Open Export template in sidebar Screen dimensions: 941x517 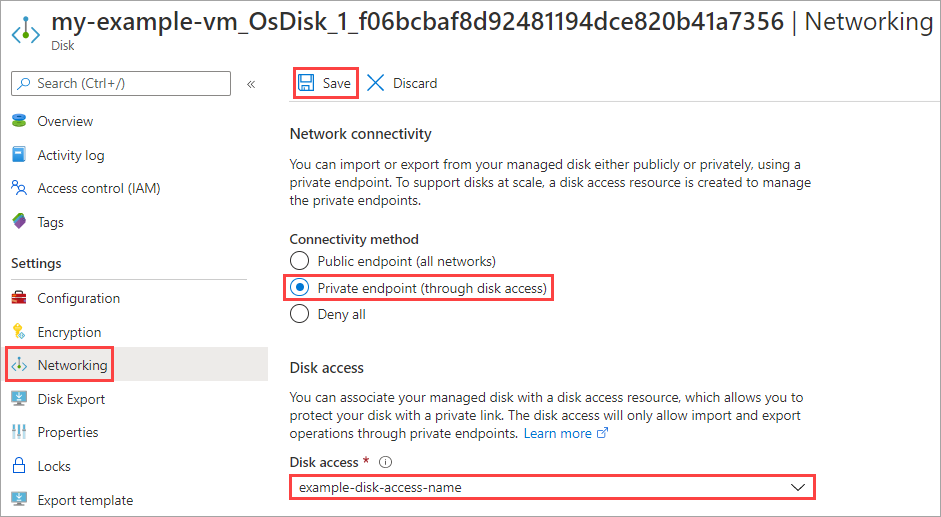pos(85,500)
